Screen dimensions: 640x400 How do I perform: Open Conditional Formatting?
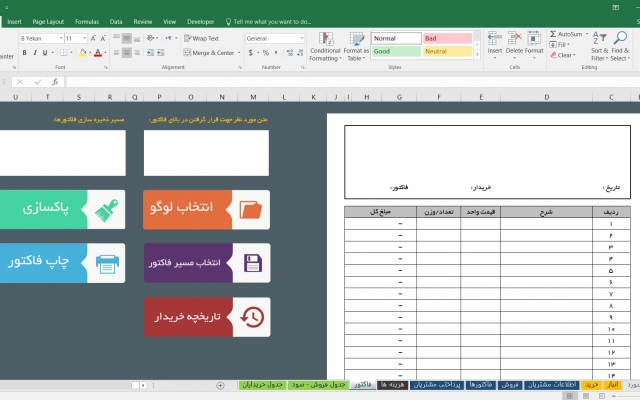coord(325,47)
